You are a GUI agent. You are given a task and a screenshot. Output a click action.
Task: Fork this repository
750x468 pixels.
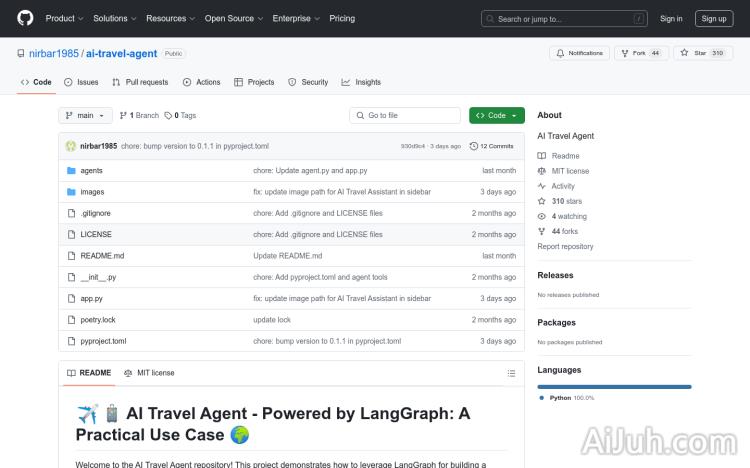click(641, 53)
